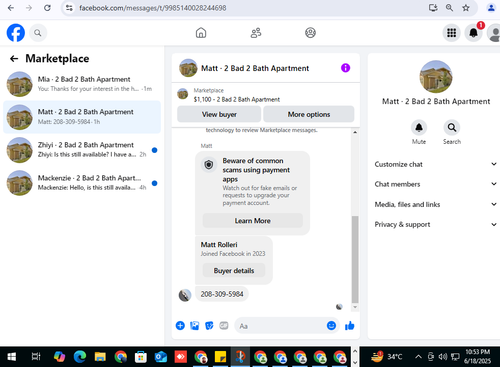Viewport: 500px width, 367px height.
Task: Launch Microsoft Edge from the taskbar
Action: coord(80,357)
